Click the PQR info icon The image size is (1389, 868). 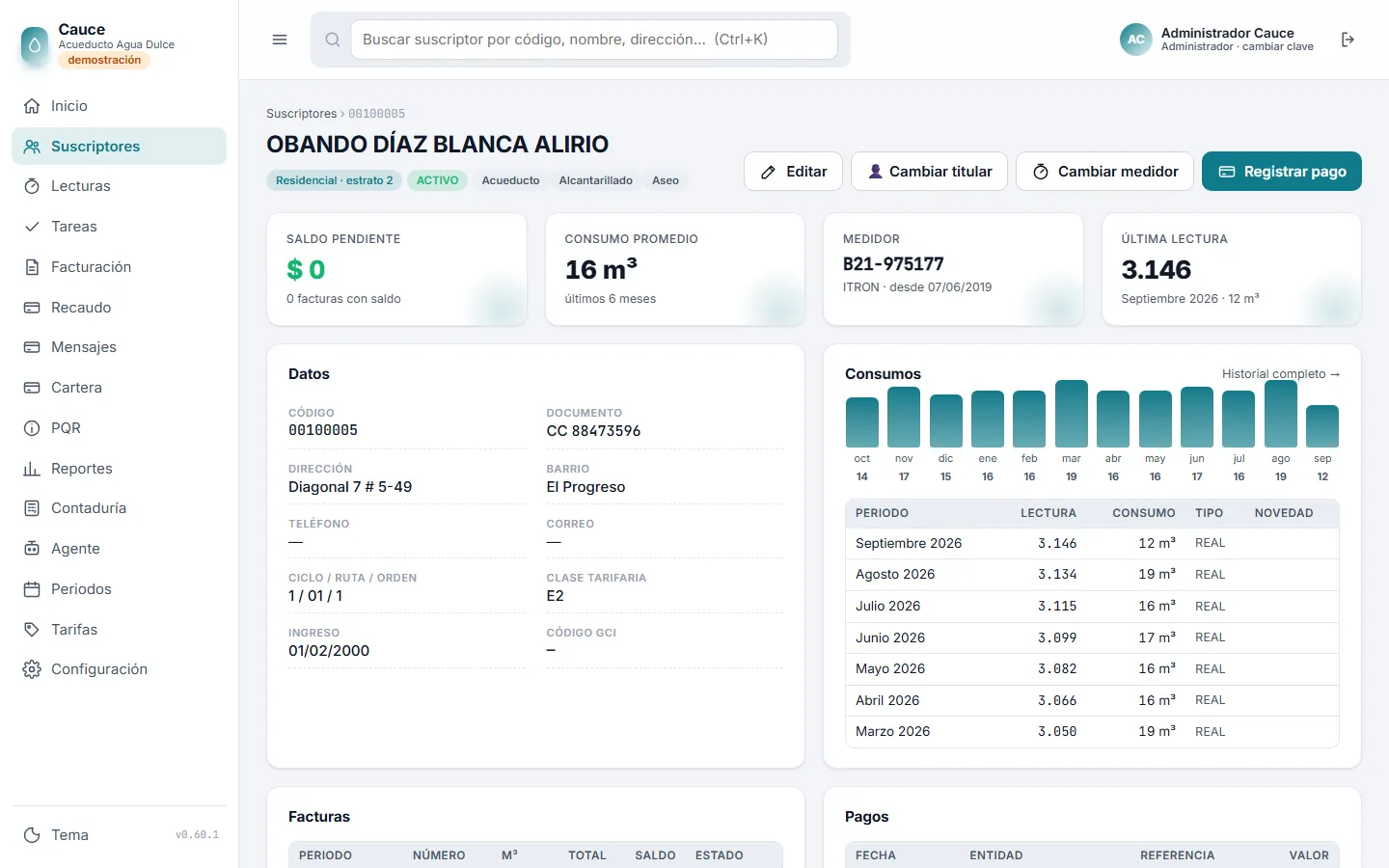[32, 428]
